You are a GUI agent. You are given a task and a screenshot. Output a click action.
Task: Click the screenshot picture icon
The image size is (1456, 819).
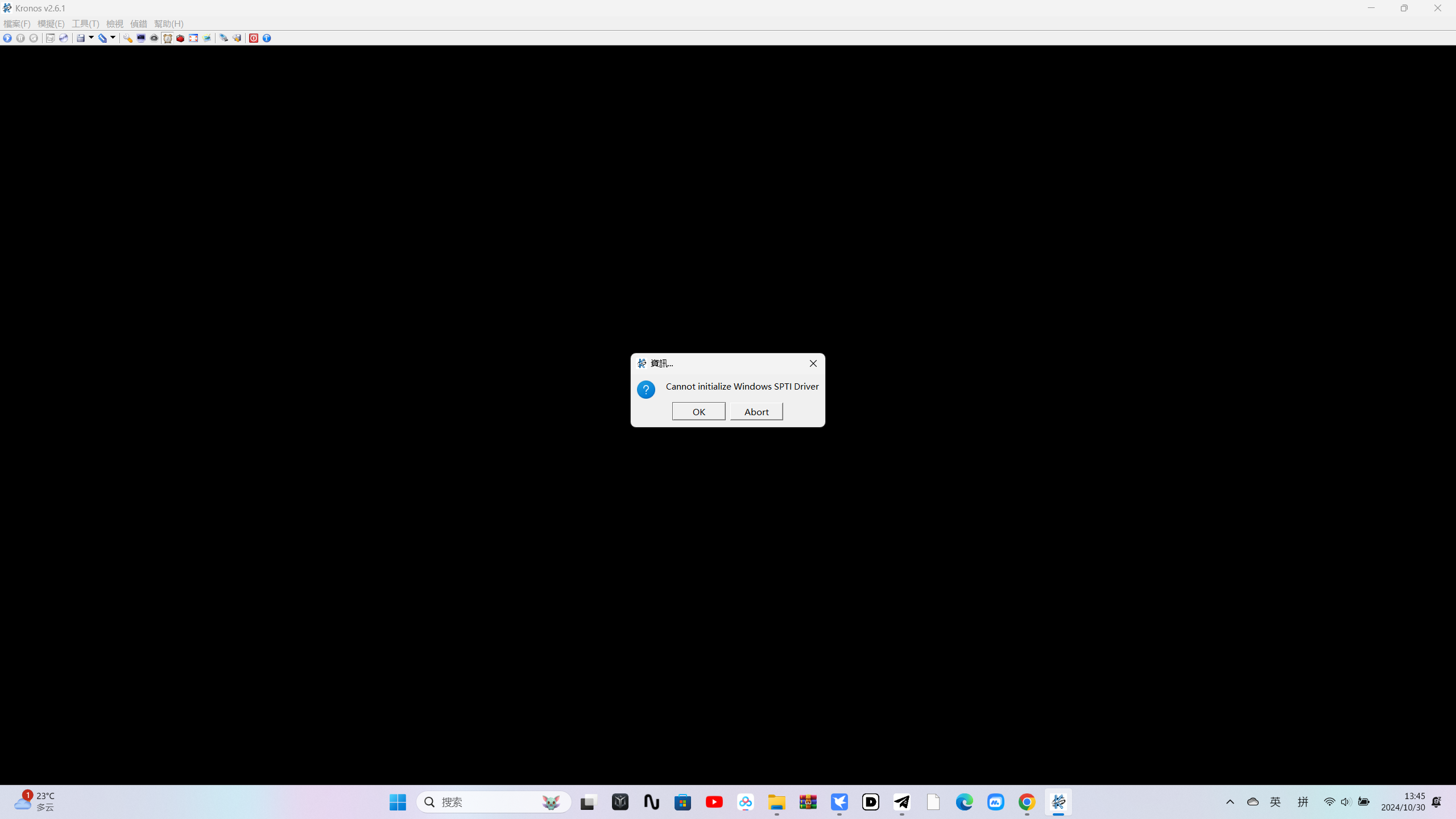tap(207, 38)
